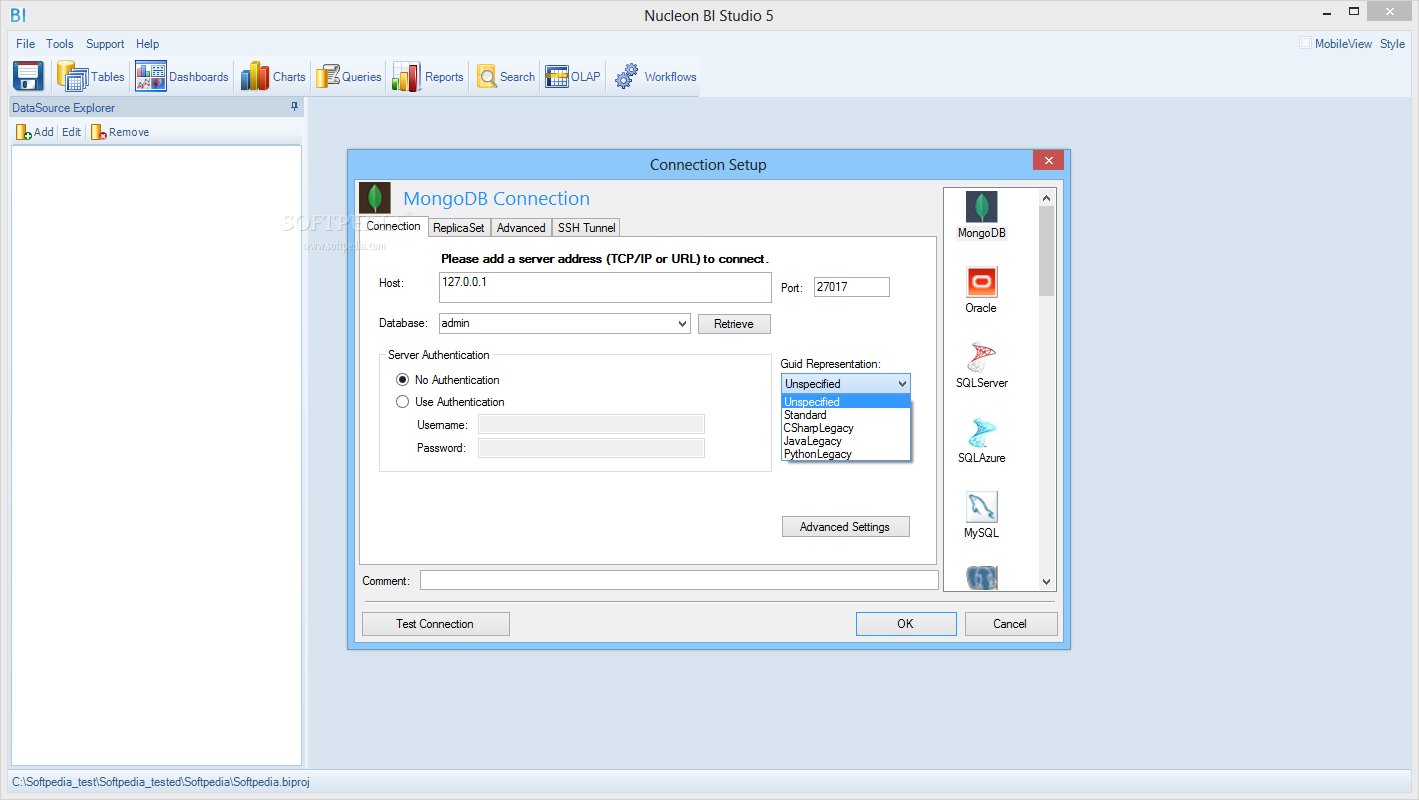Open the Database combo box dropdown
This screenshot has width=1419, height=800.
pos(682,324)
